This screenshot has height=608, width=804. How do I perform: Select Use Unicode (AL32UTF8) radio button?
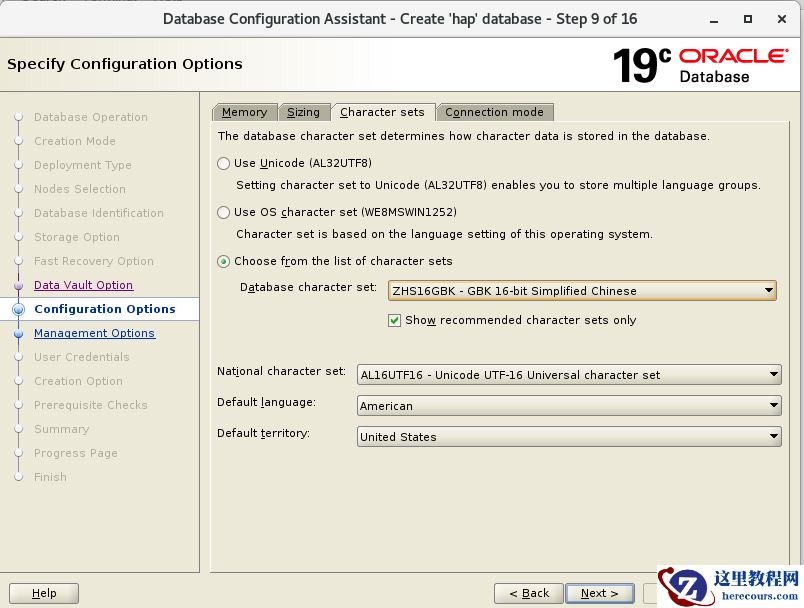(x=223, y=164)
